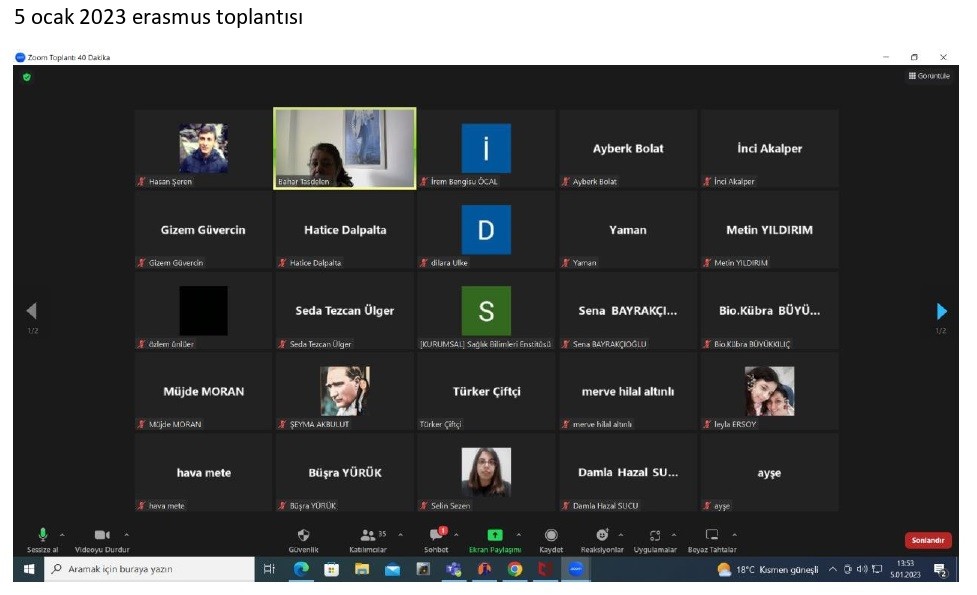Expand video options arrow beside camera

tap(126, 534)
